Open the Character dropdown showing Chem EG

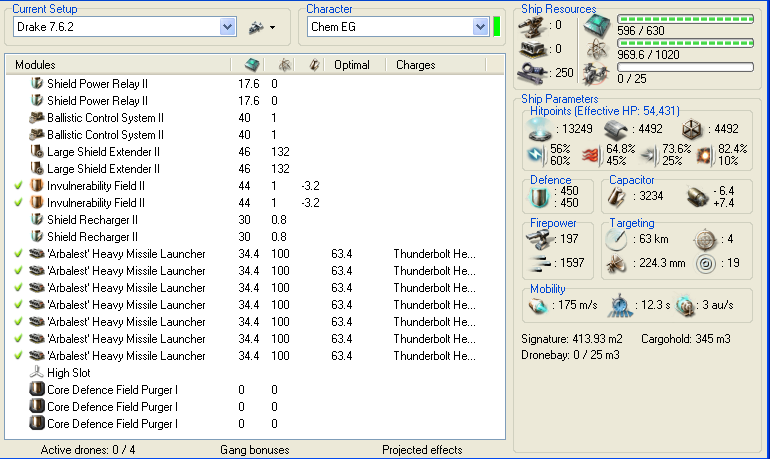(x=480, y=27)
